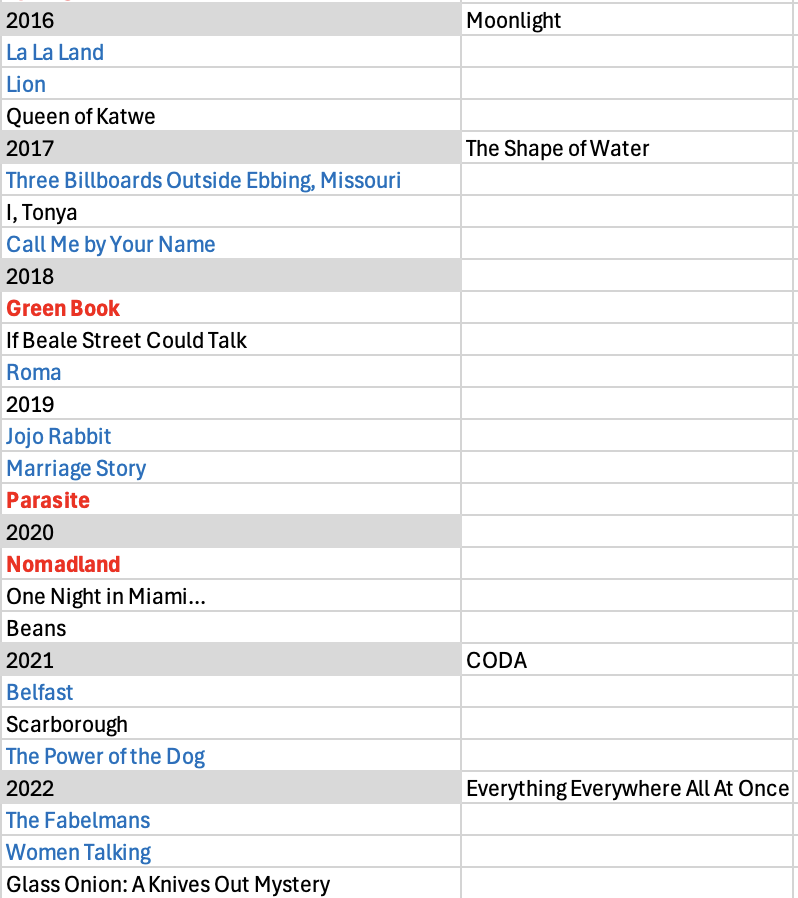Click The Power of the Dog
This screenshot has width=798, height=898.
click(x=106, y=756)
